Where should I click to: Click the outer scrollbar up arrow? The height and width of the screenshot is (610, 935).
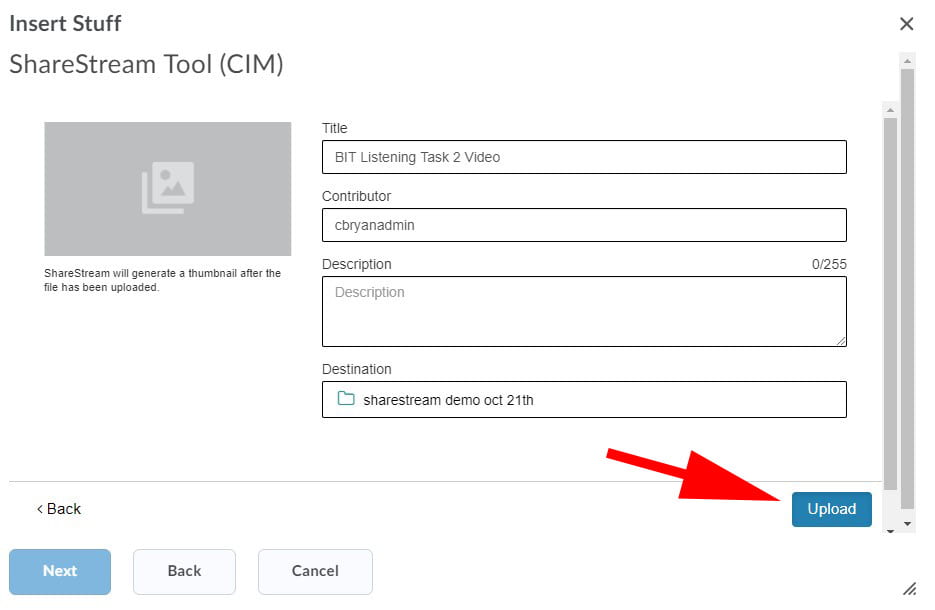click(908, 61)
